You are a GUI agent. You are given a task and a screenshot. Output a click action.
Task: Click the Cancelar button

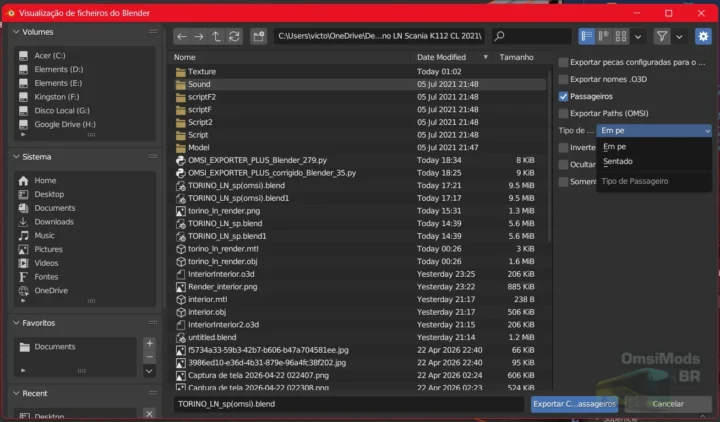667,404
